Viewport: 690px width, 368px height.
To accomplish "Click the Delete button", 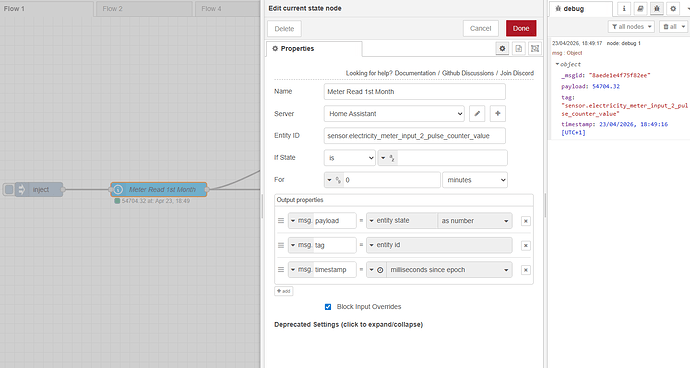I will (284, 29).
